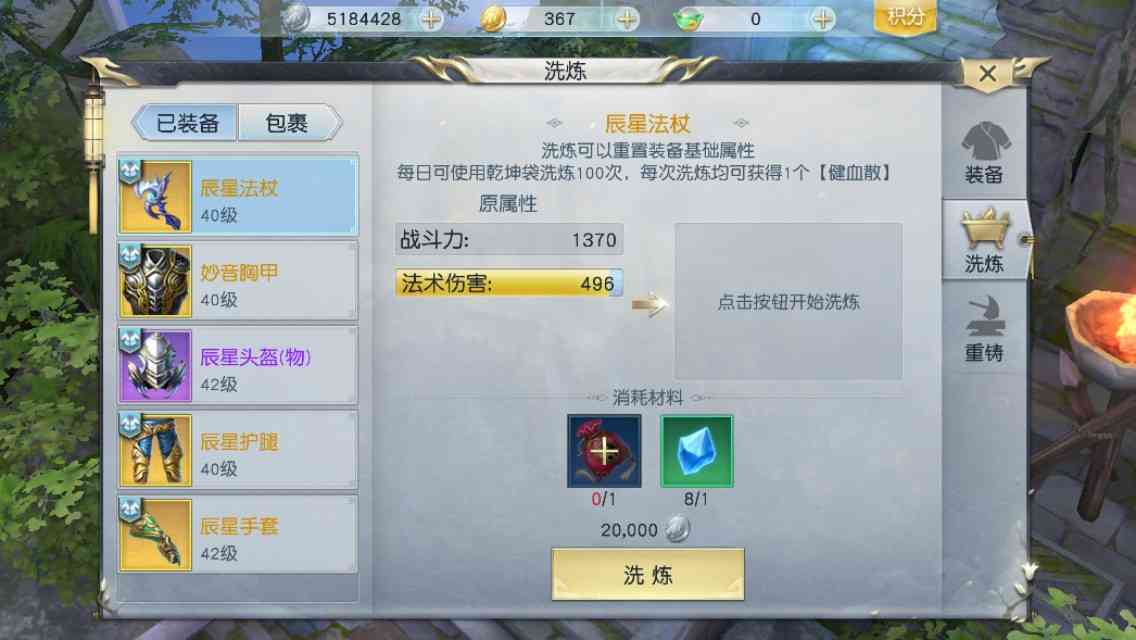
Task: Open the 重铸 reforge anvil tab
Action: pos(984,330)
